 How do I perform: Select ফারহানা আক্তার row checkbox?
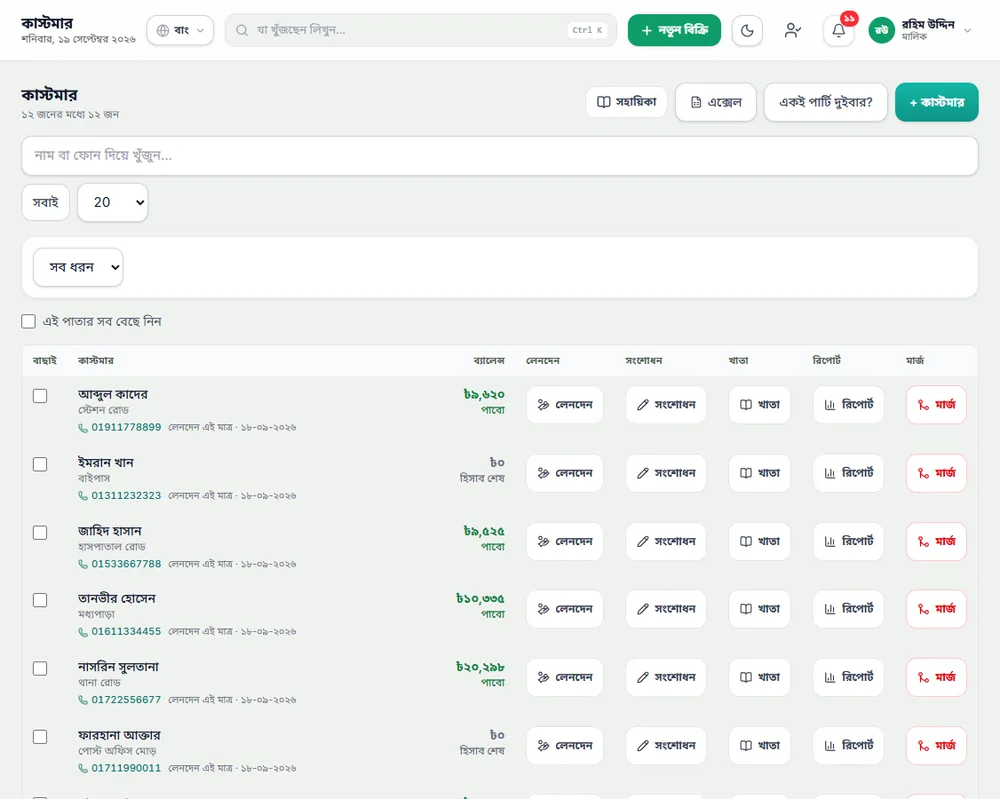coord(40,737)
